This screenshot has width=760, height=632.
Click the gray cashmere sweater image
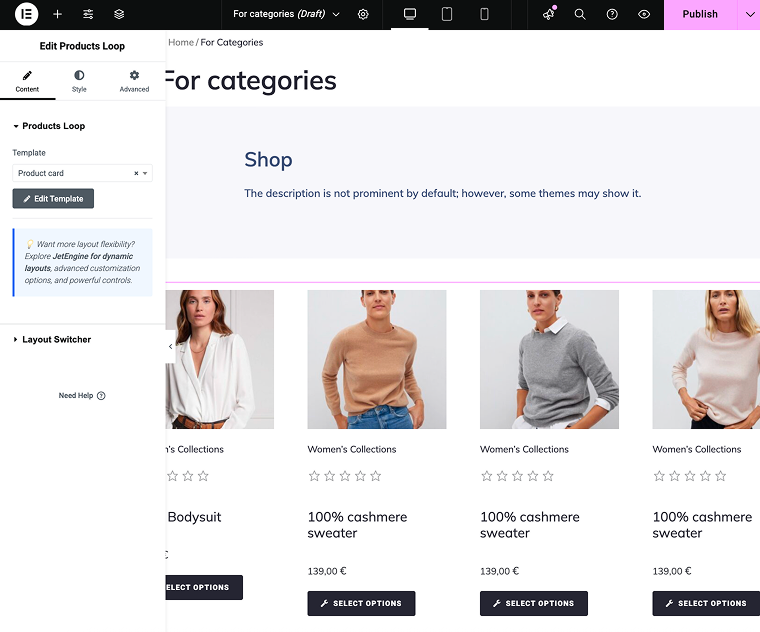pos(549,359)
